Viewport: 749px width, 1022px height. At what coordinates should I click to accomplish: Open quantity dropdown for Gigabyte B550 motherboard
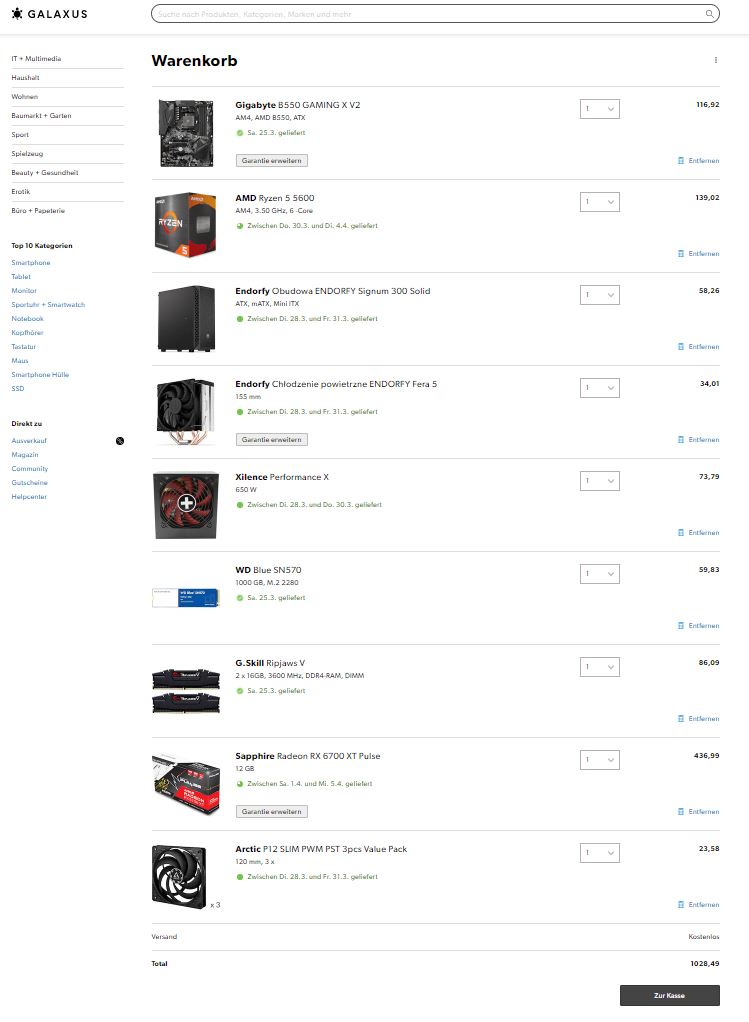tap(600, 109)
